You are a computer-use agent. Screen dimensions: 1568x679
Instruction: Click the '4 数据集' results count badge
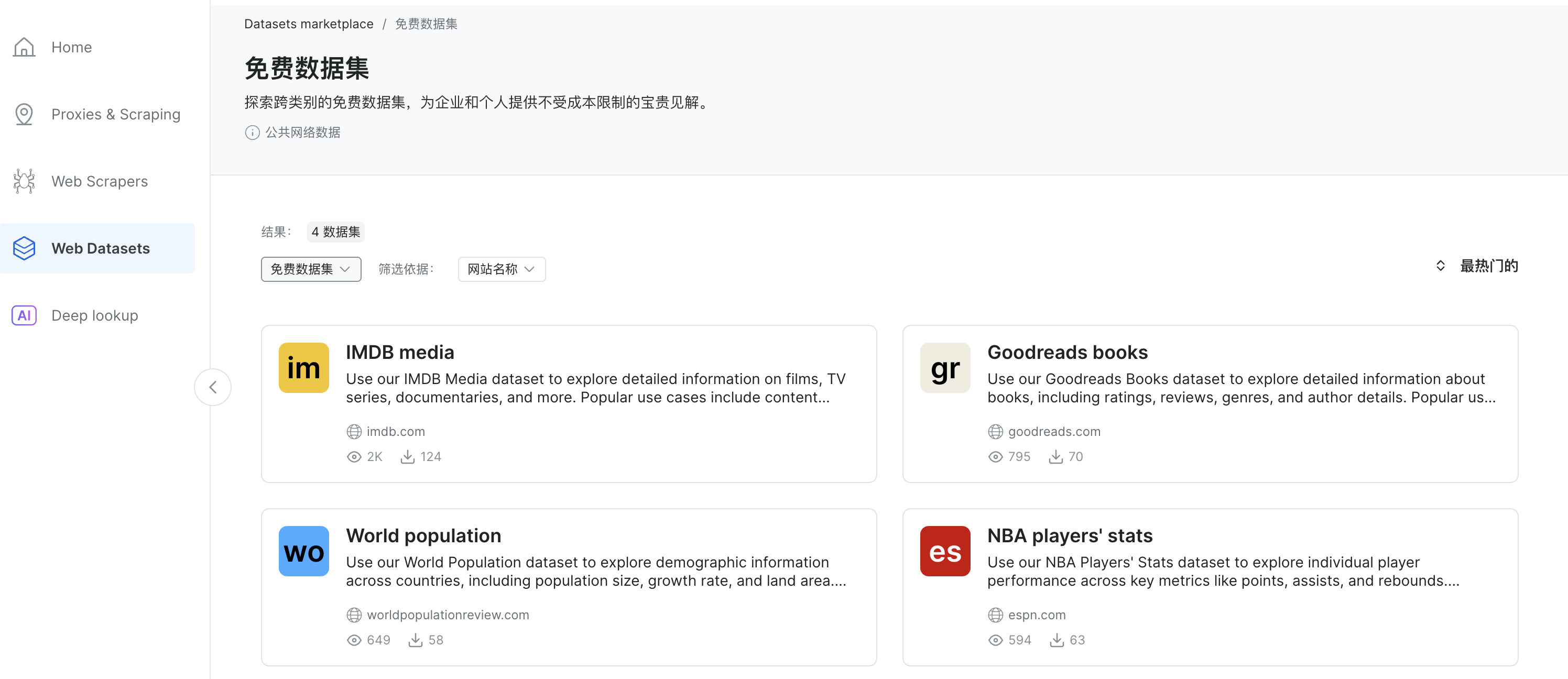[335, 232]
